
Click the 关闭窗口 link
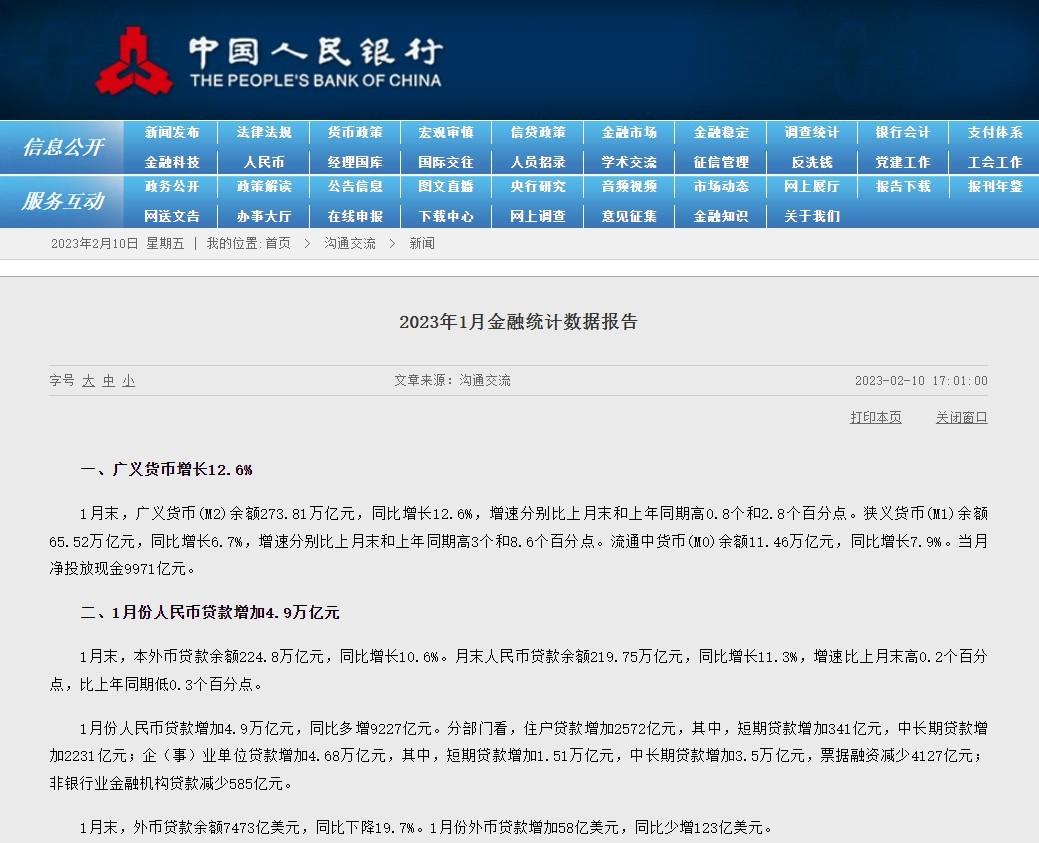point(961,417)
